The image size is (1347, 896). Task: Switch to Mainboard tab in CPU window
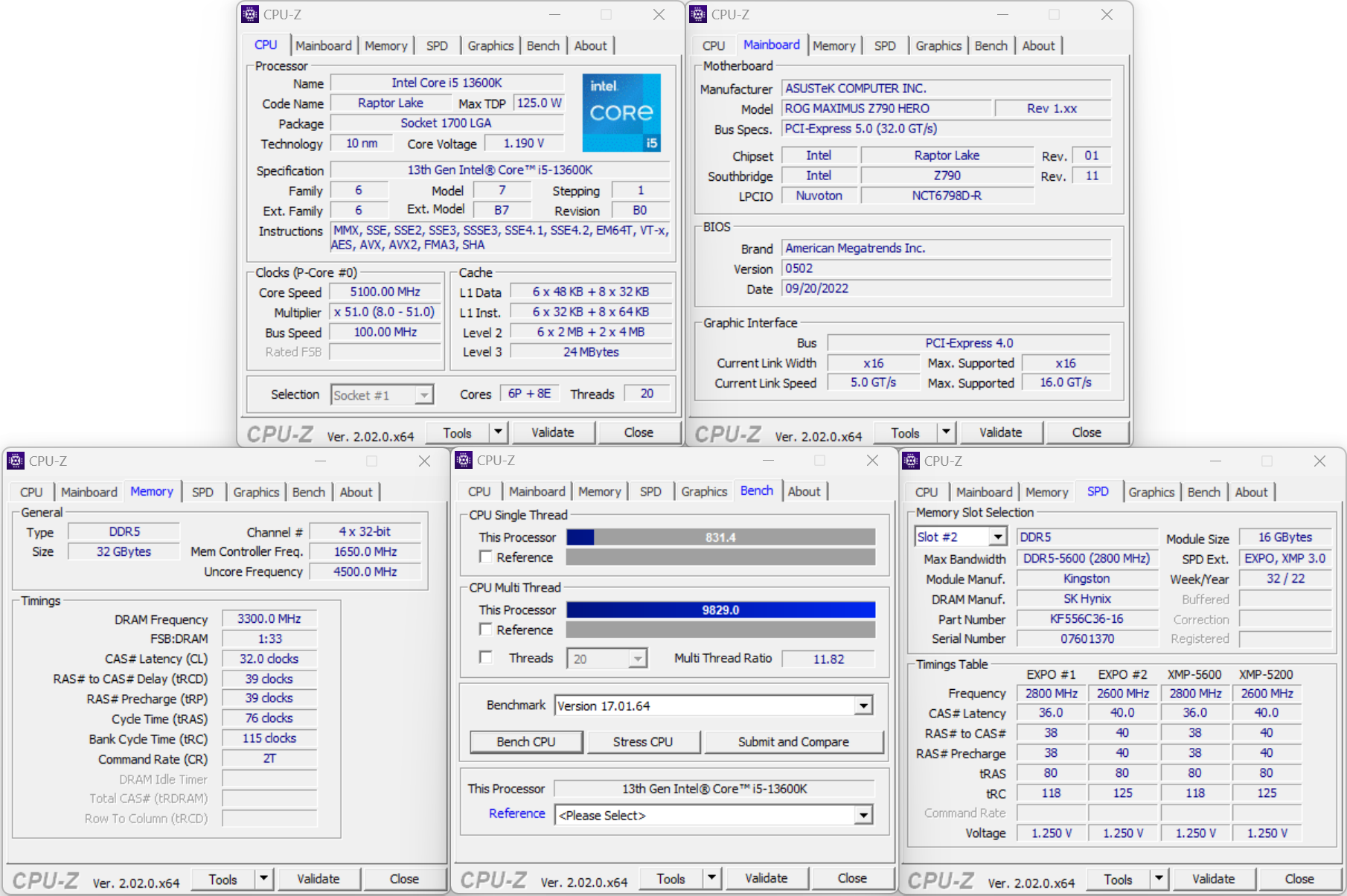[x=324, y=45]
